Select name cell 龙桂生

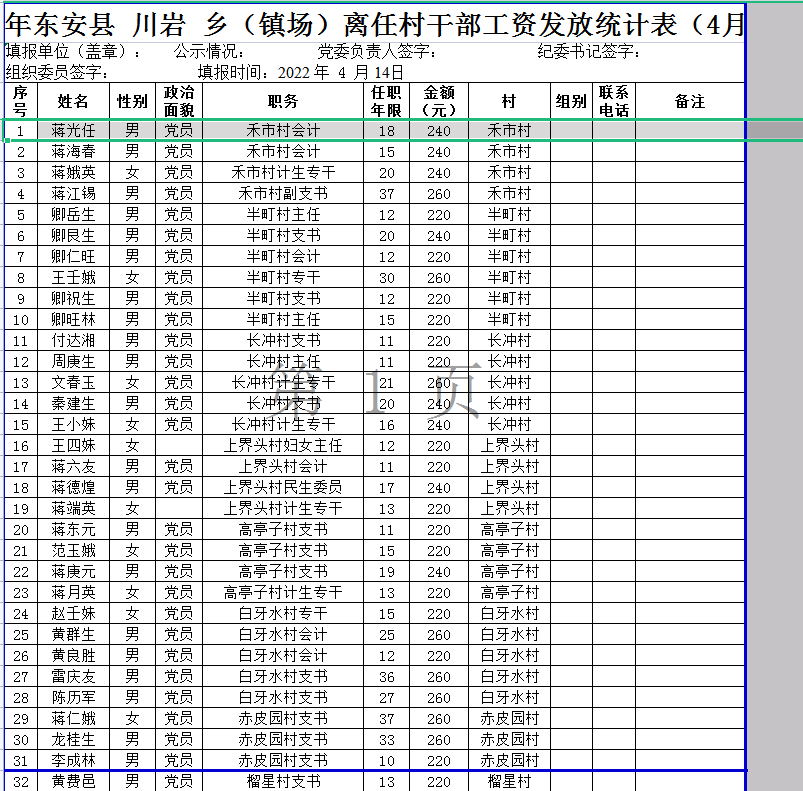(73, 739)
